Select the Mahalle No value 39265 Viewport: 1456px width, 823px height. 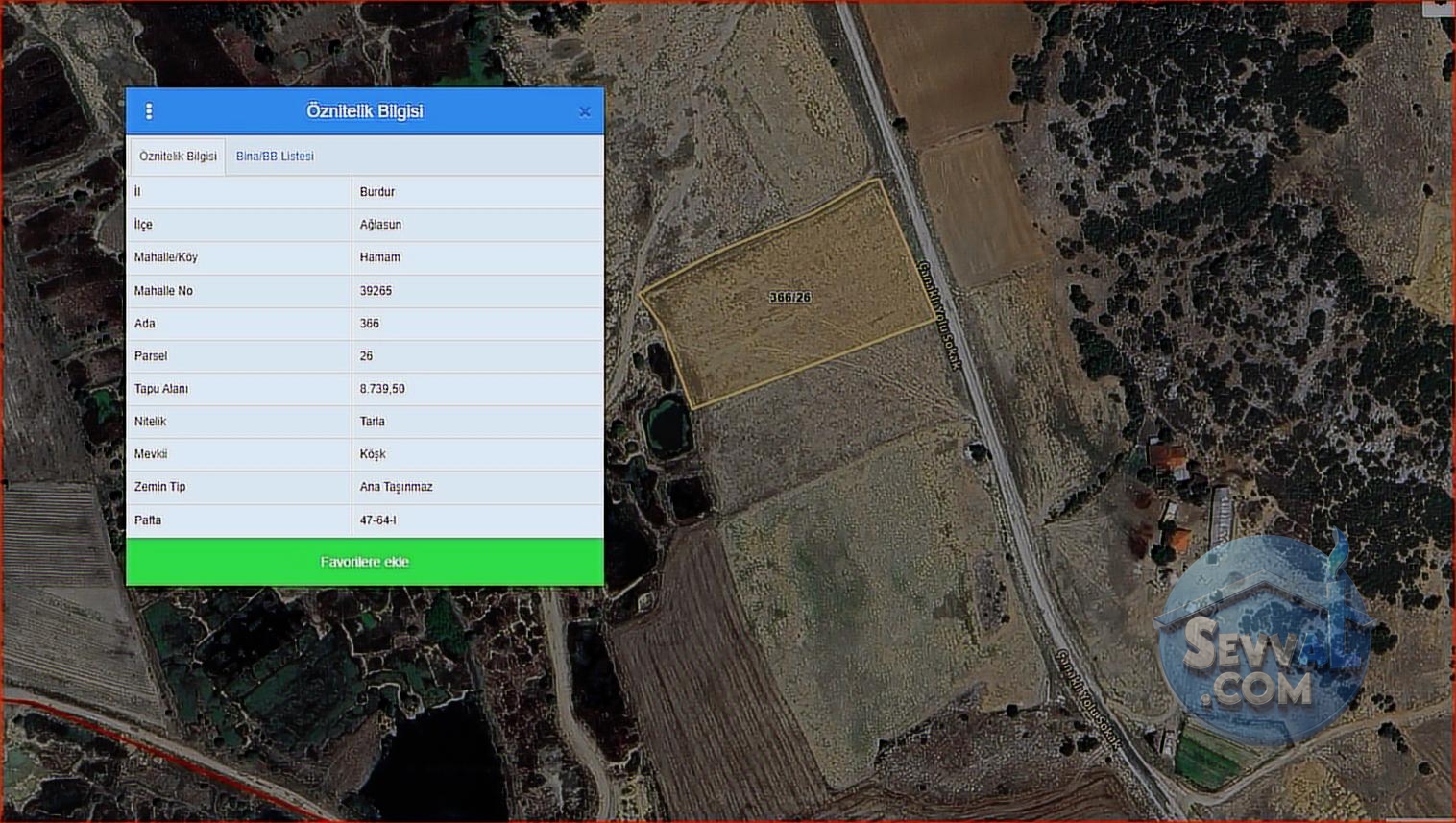click(376, 291)
